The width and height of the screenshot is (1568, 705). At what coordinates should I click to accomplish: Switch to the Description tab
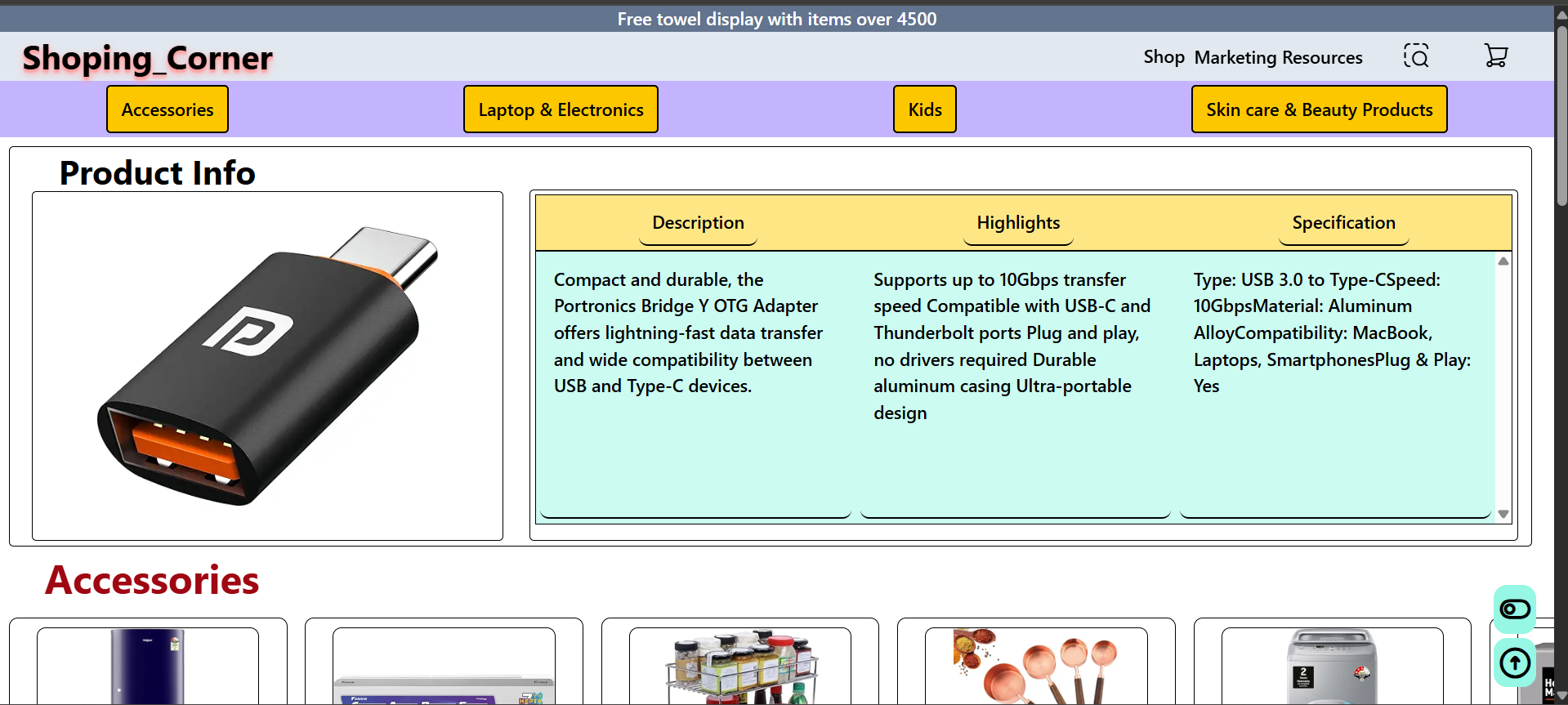click(x=698, y=223)
